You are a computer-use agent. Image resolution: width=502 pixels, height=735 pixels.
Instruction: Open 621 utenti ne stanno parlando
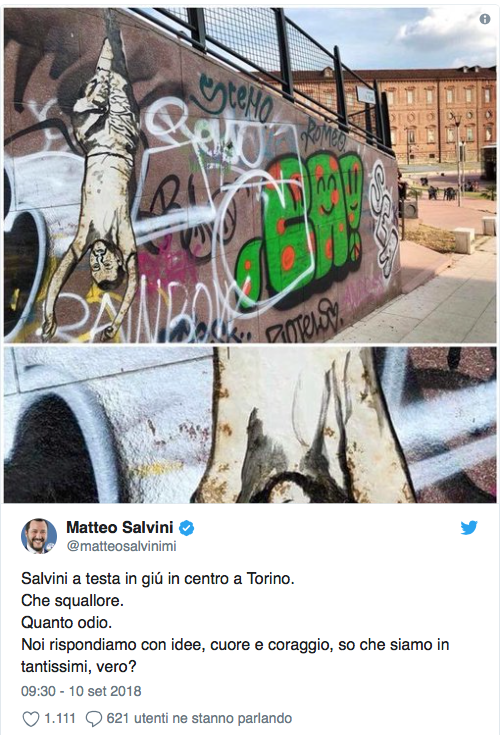pyautogui.click(x=199, y=718)
